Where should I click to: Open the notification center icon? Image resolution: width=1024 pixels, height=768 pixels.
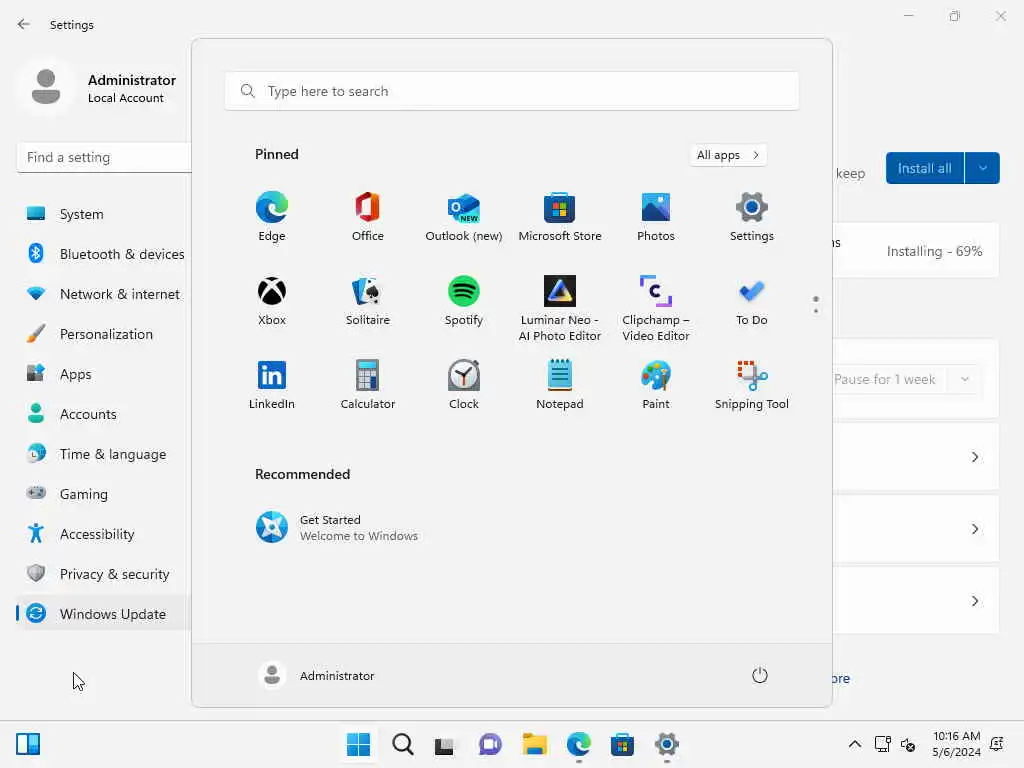(997, 744)
